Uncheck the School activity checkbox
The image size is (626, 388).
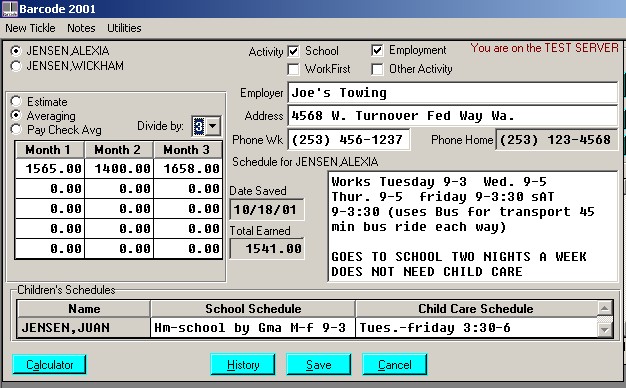point(293,51)
